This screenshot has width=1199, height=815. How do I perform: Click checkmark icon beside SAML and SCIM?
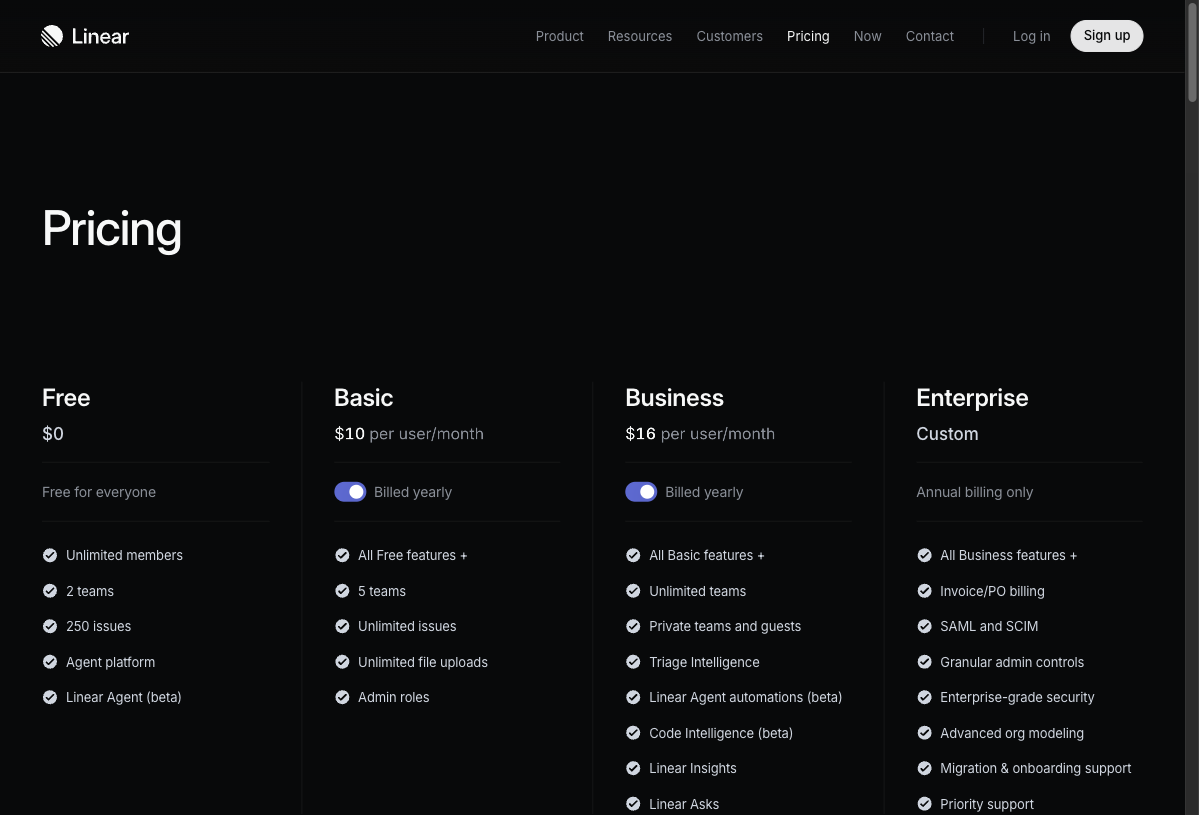coord(924,626)
